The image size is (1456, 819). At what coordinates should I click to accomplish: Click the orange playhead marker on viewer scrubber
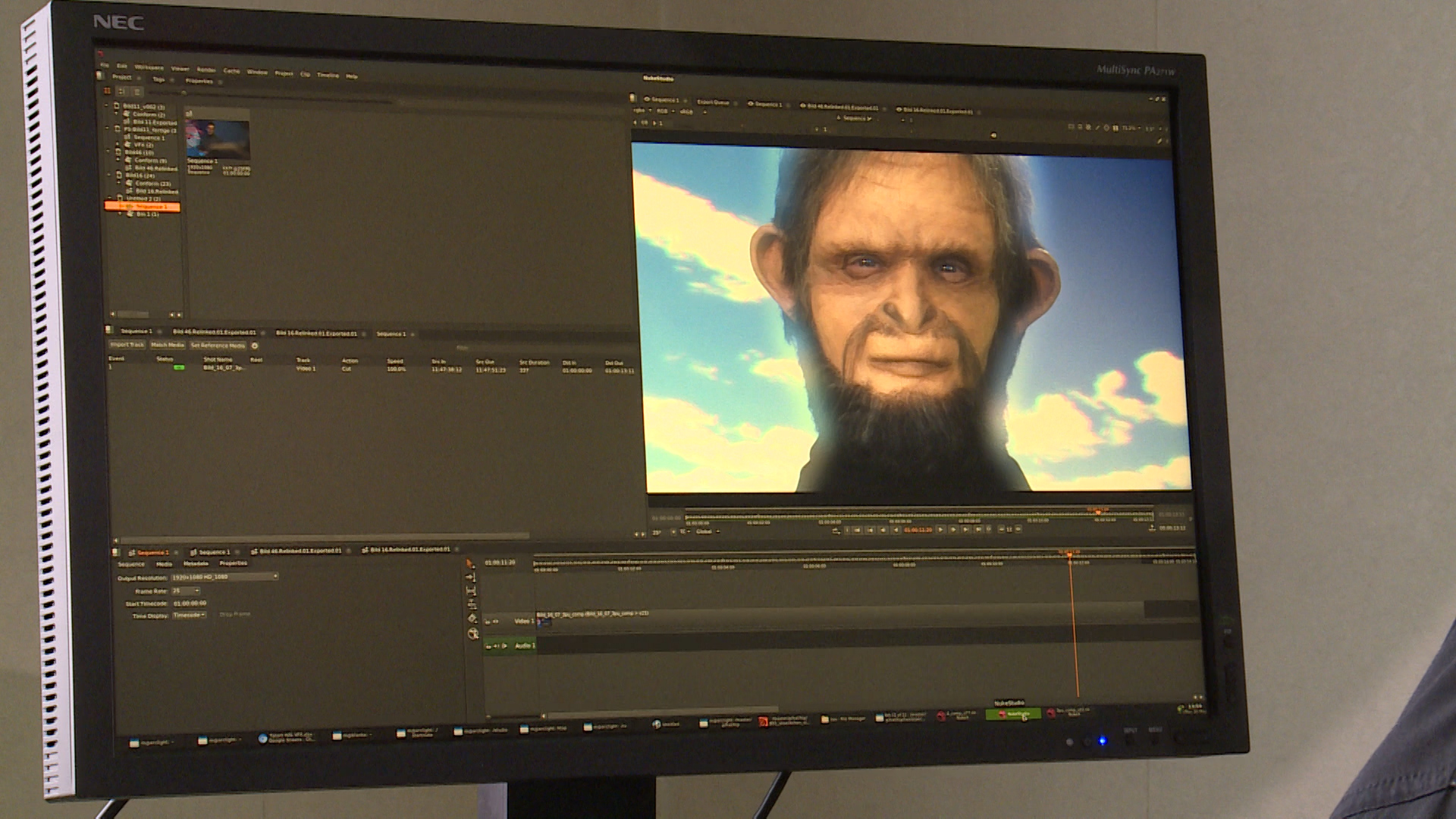(x=1097, y=511)
